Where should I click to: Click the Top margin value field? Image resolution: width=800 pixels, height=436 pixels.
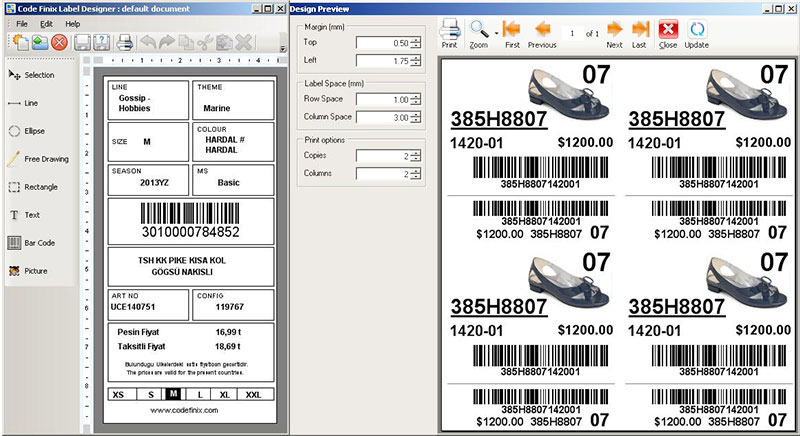coord(383,43)
